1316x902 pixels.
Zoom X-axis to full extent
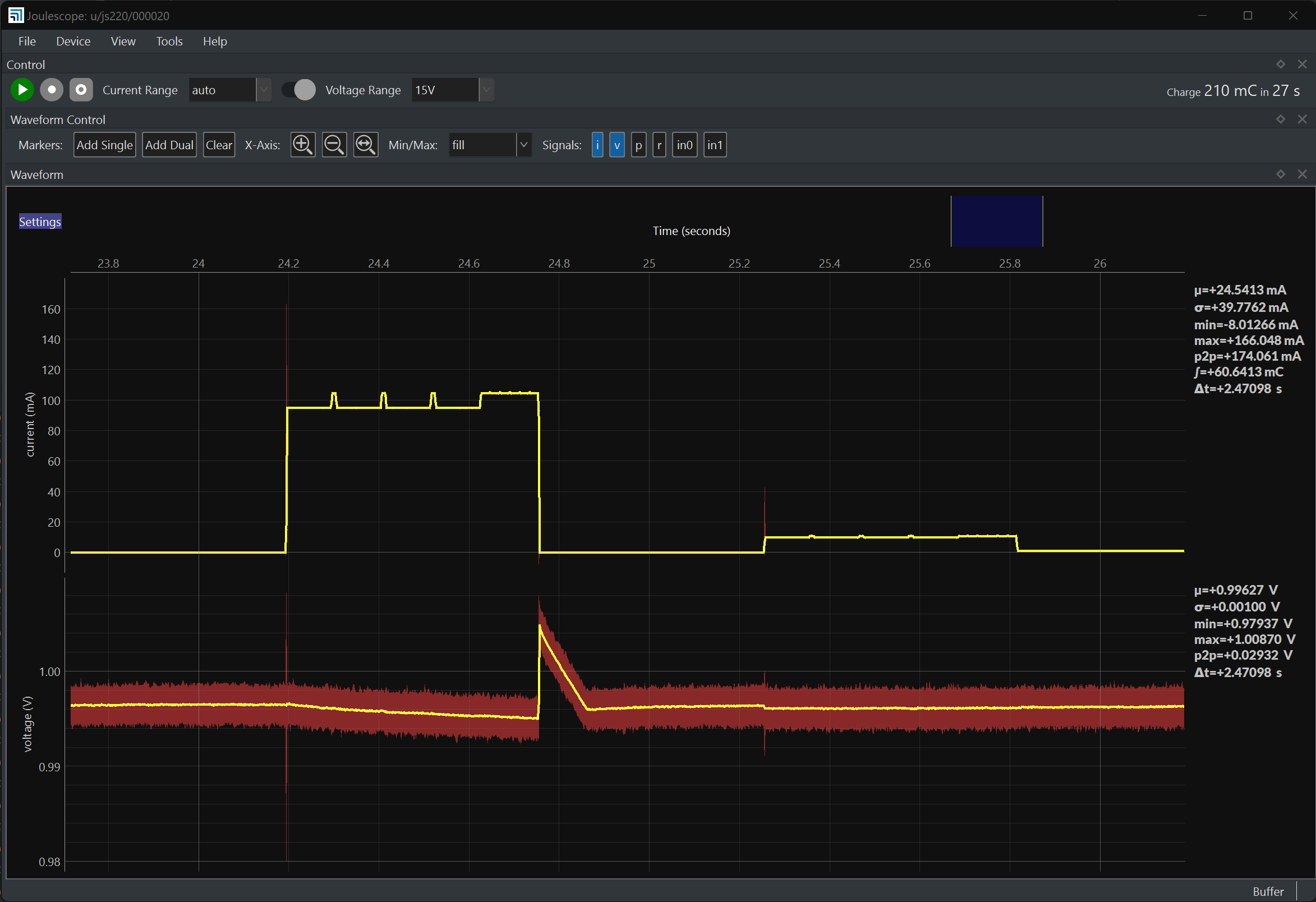click(365, 145)
